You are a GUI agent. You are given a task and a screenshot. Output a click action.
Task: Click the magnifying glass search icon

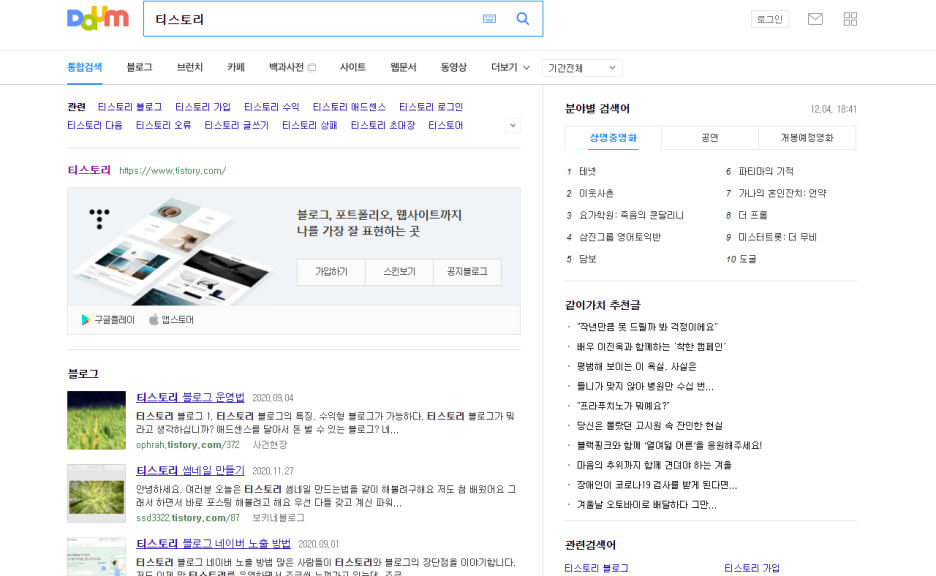coord(523,19)
